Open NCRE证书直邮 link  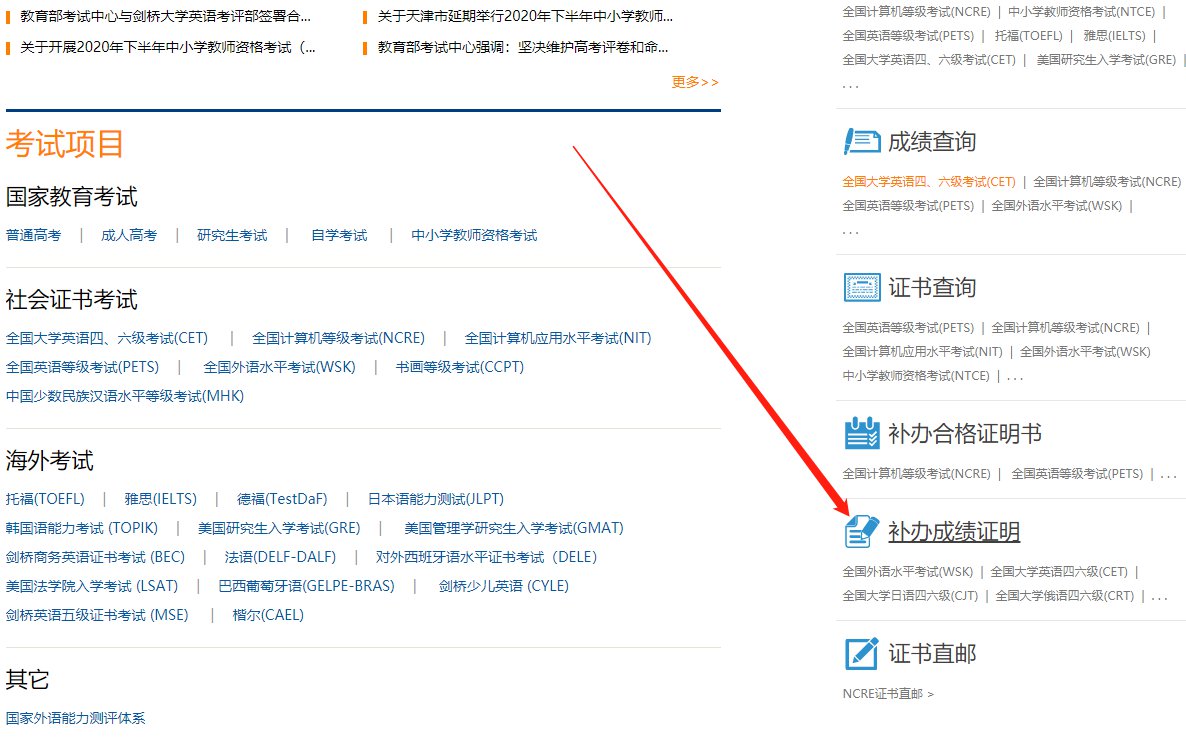pos(887,693)
